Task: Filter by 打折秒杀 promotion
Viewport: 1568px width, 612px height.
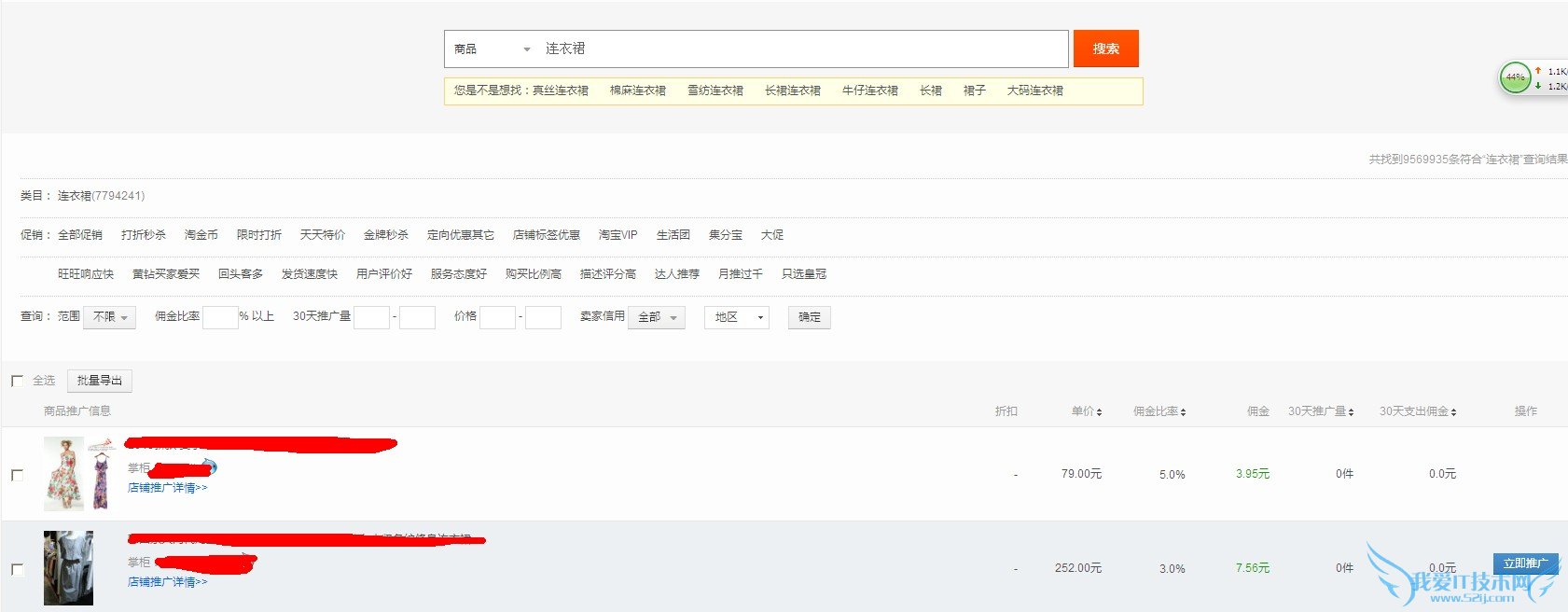Action: coord(144,235)
